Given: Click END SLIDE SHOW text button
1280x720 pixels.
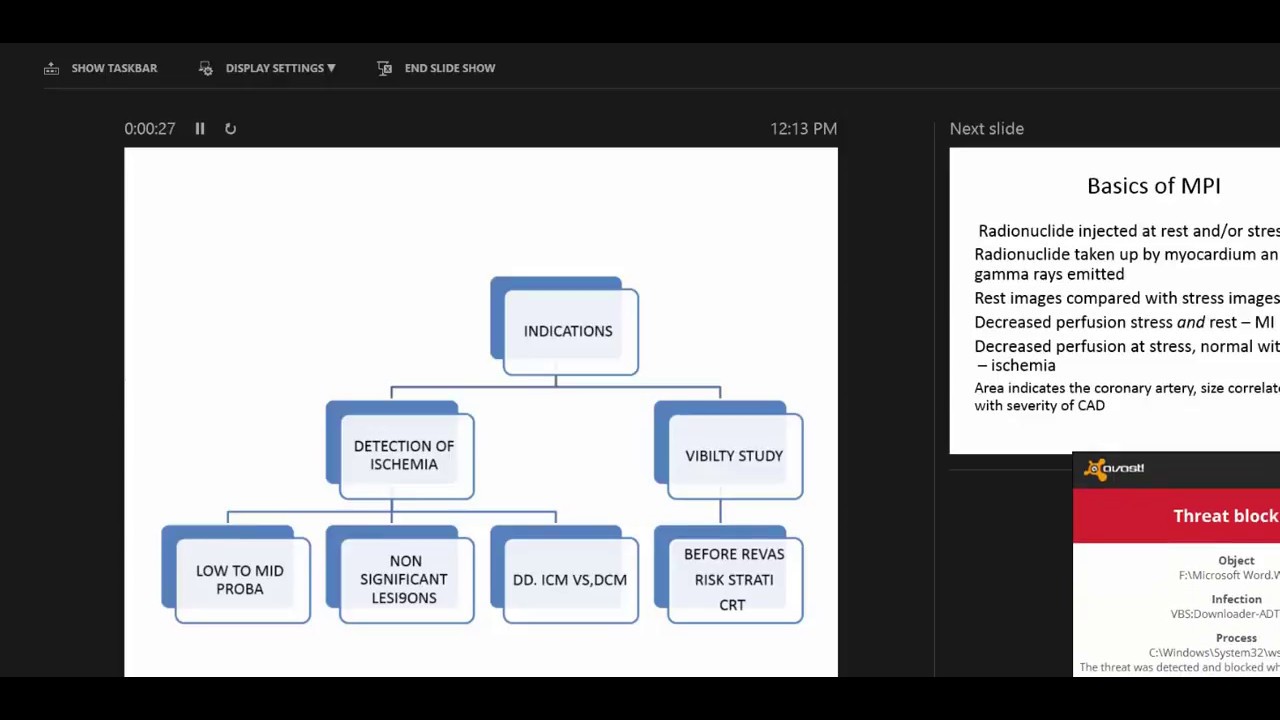Looking at the screenshot, I should [x=450, y=68].
